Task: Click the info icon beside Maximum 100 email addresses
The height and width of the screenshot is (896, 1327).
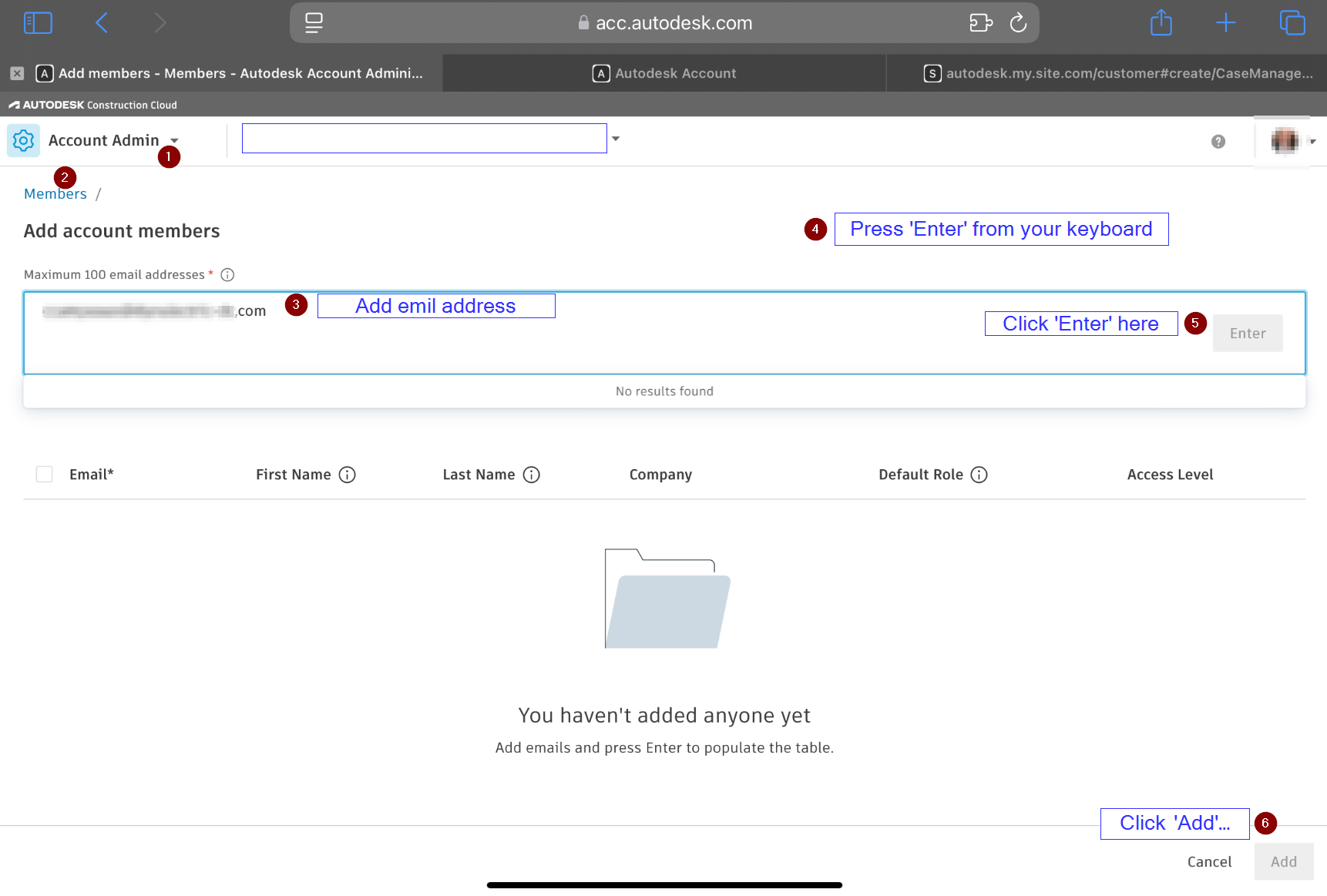Action: pos(228,274)
